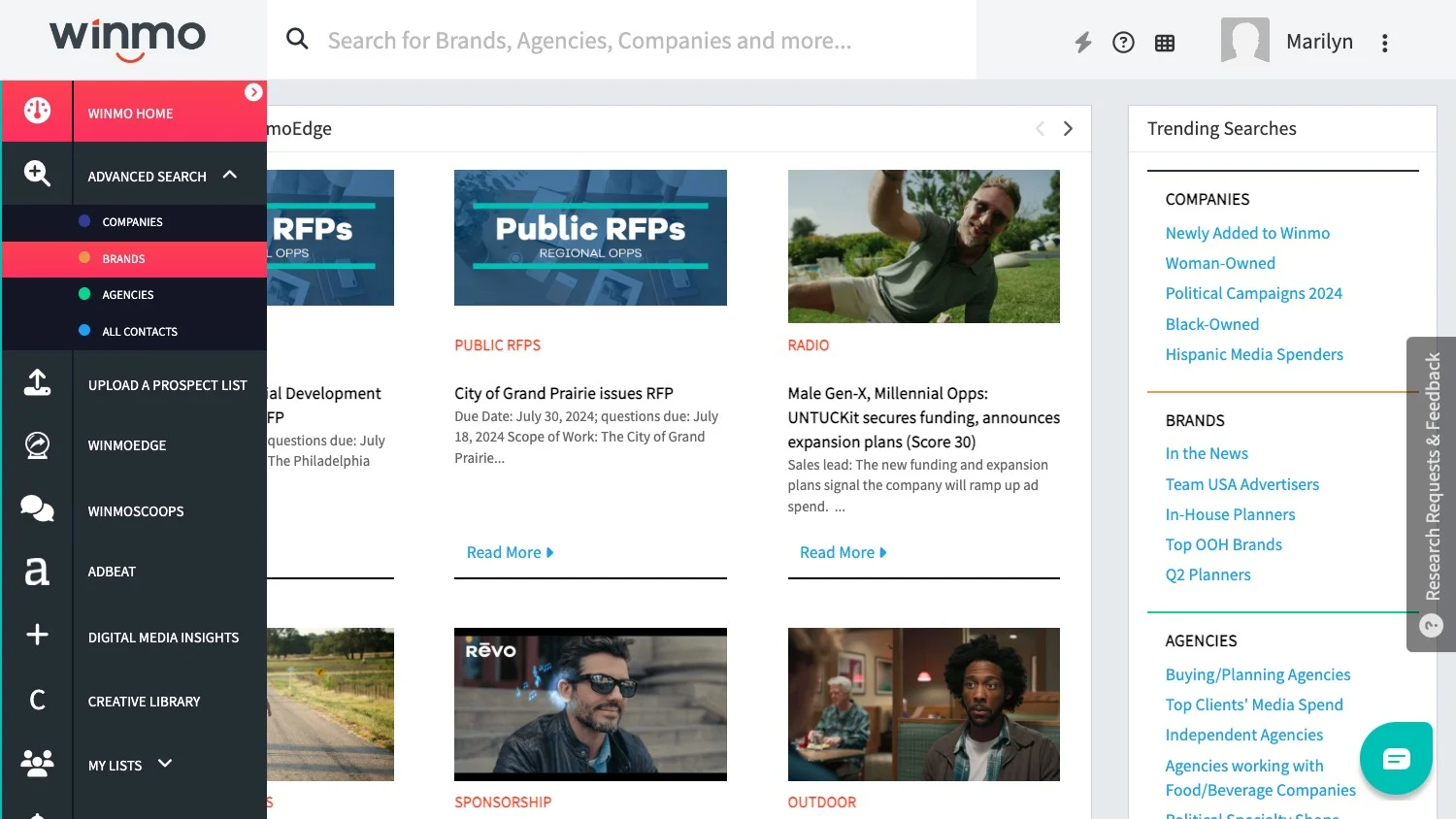Open the Adbeat menu item
The image size is (1456, 819).
112,572
